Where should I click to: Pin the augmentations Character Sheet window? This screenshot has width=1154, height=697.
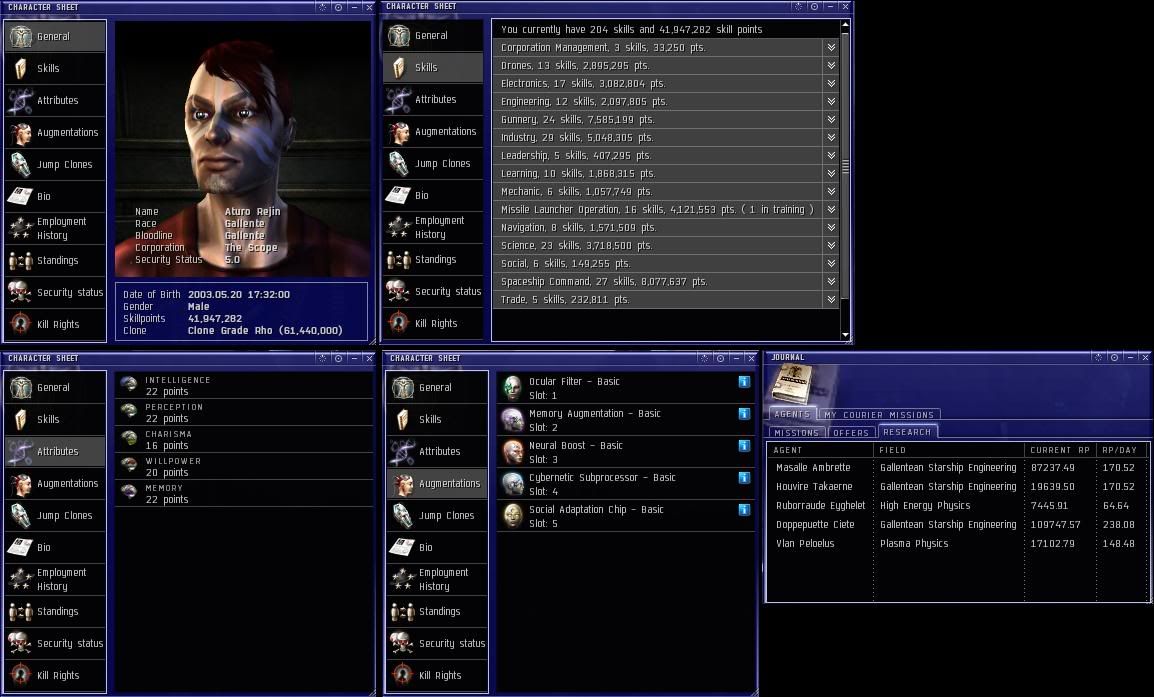pos(721,358)
